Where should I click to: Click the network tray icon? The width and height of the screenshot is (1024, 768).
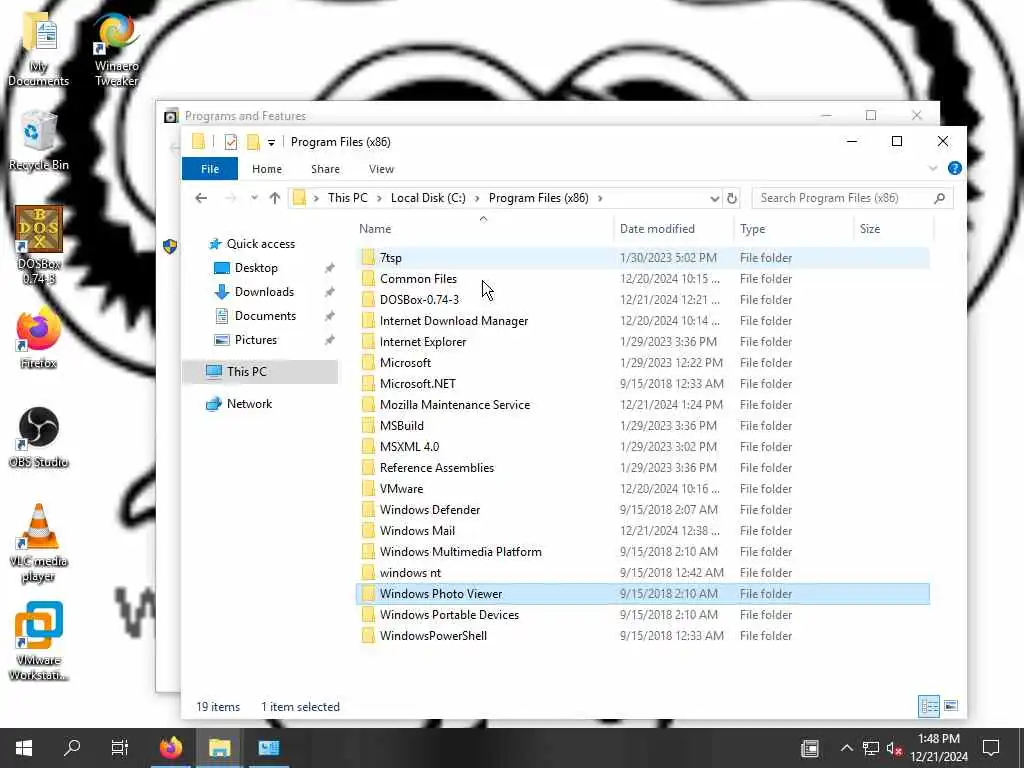coord(871,748)
